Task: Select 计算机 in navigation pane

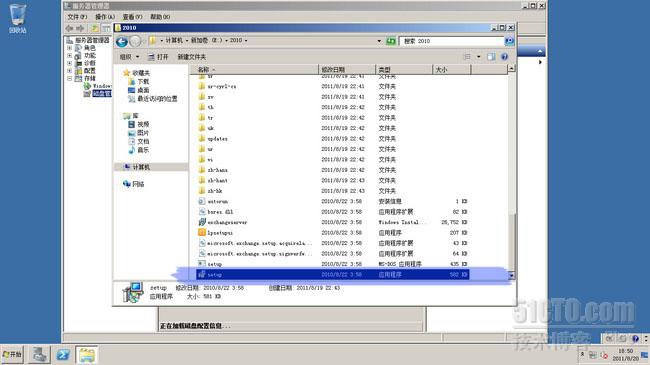Action: point(141,167)
